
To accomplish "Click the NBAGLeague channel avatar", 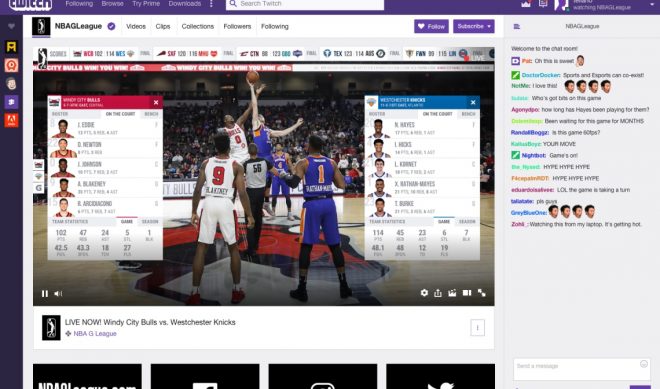I will pos(41,26).
